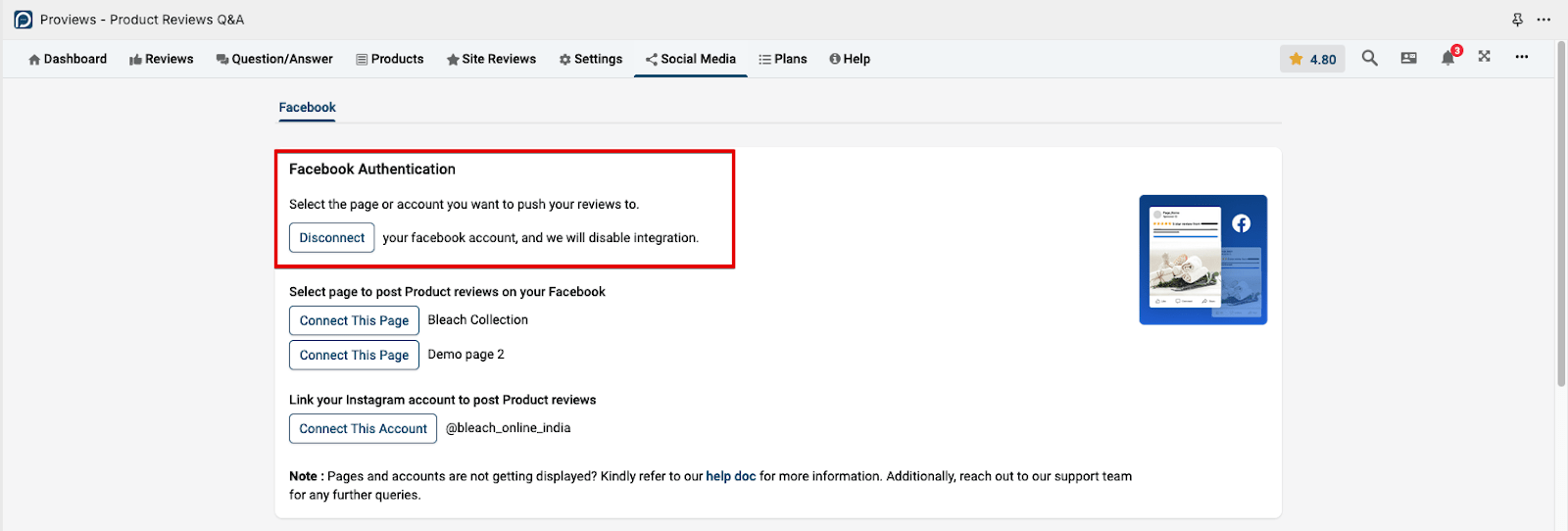Go to the Dashboard menu
Image resolution: width=1568 pixels, height=531 pixels.
pyautogui.click(x=68, y=59)
